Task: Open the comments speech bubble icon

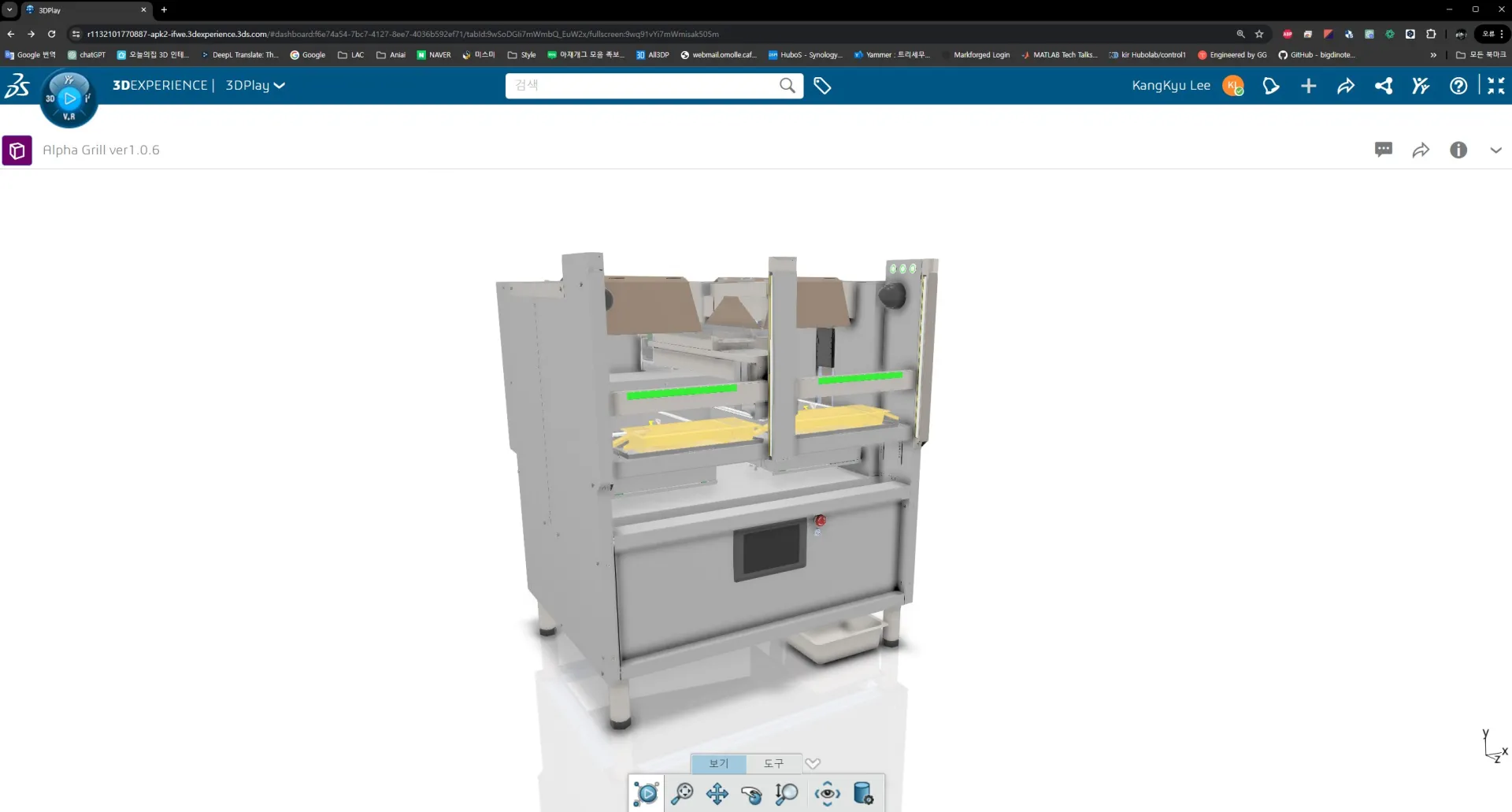Action: (x=1384, y=150)
